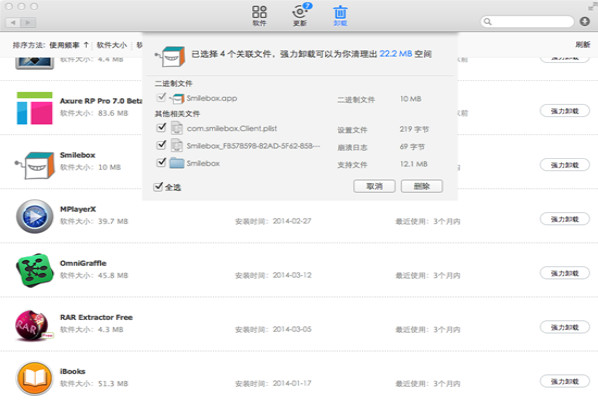Click the com.smilebox.Client.plist file icon
598x402 pixels.
click(177, 128)
